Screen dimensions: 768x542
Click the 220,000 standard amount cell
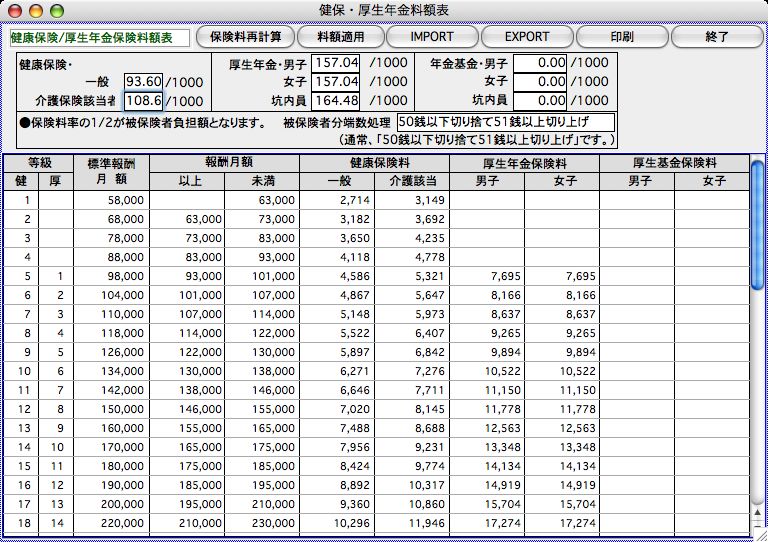click(111, 523)
